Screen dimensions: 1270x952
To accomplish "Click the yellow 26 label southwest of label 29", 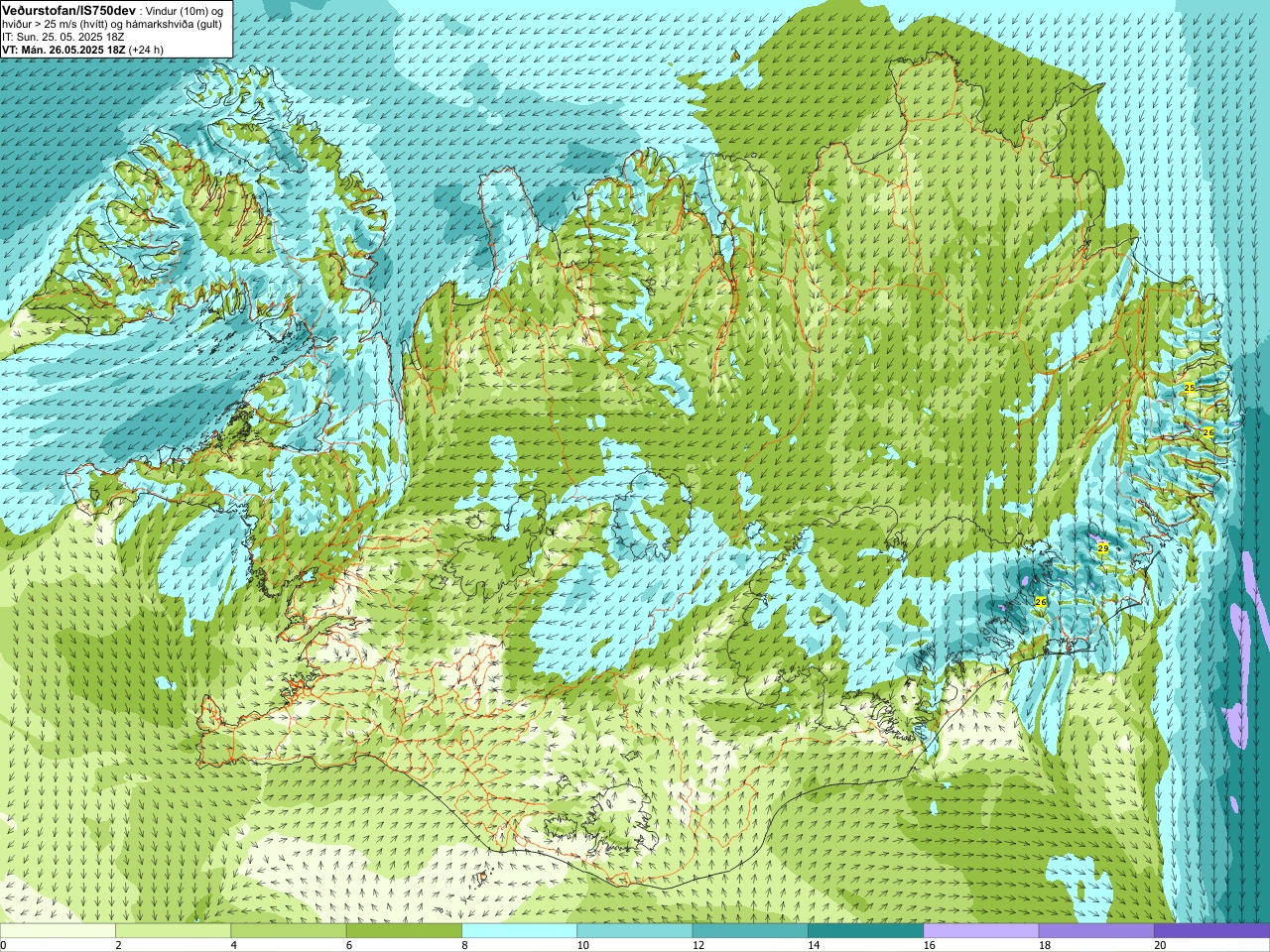I will tap(1041, 602).
